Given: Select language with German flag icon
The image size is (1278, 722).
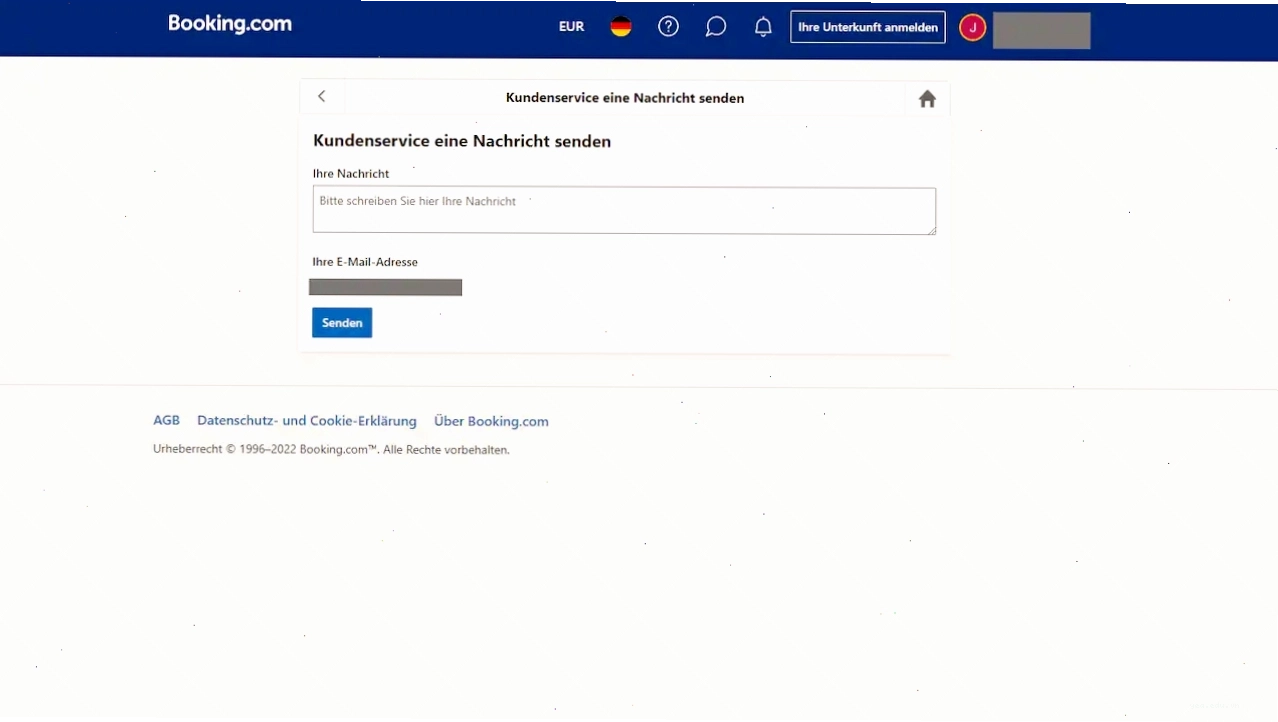Looking at the screenshot, I should 621,27.
